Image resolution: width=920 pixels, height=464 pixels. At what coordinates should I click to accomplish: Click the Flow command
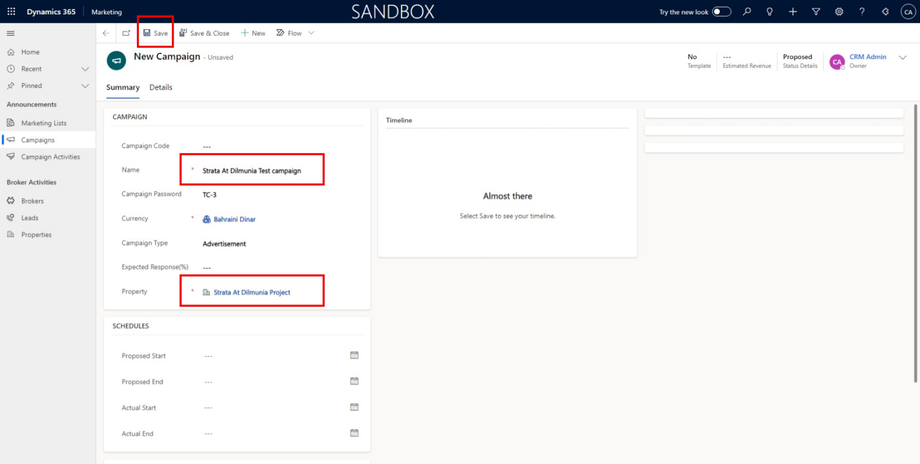pos(289,33)
